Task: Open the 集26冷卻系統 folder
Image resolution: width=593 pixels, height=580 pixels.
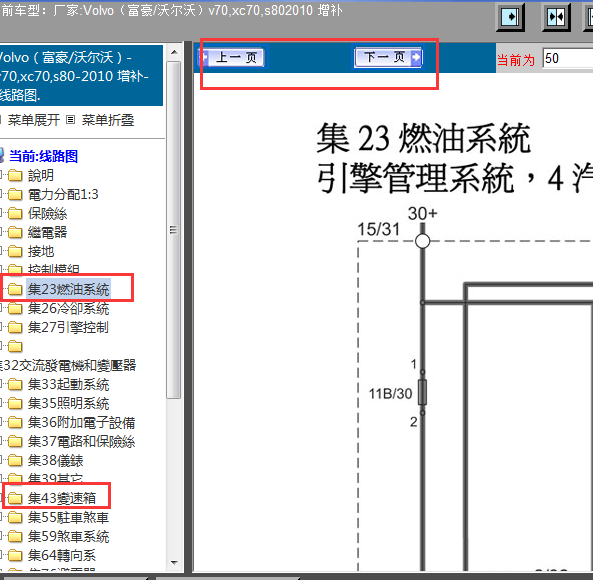Action: [x=68, y=309]
